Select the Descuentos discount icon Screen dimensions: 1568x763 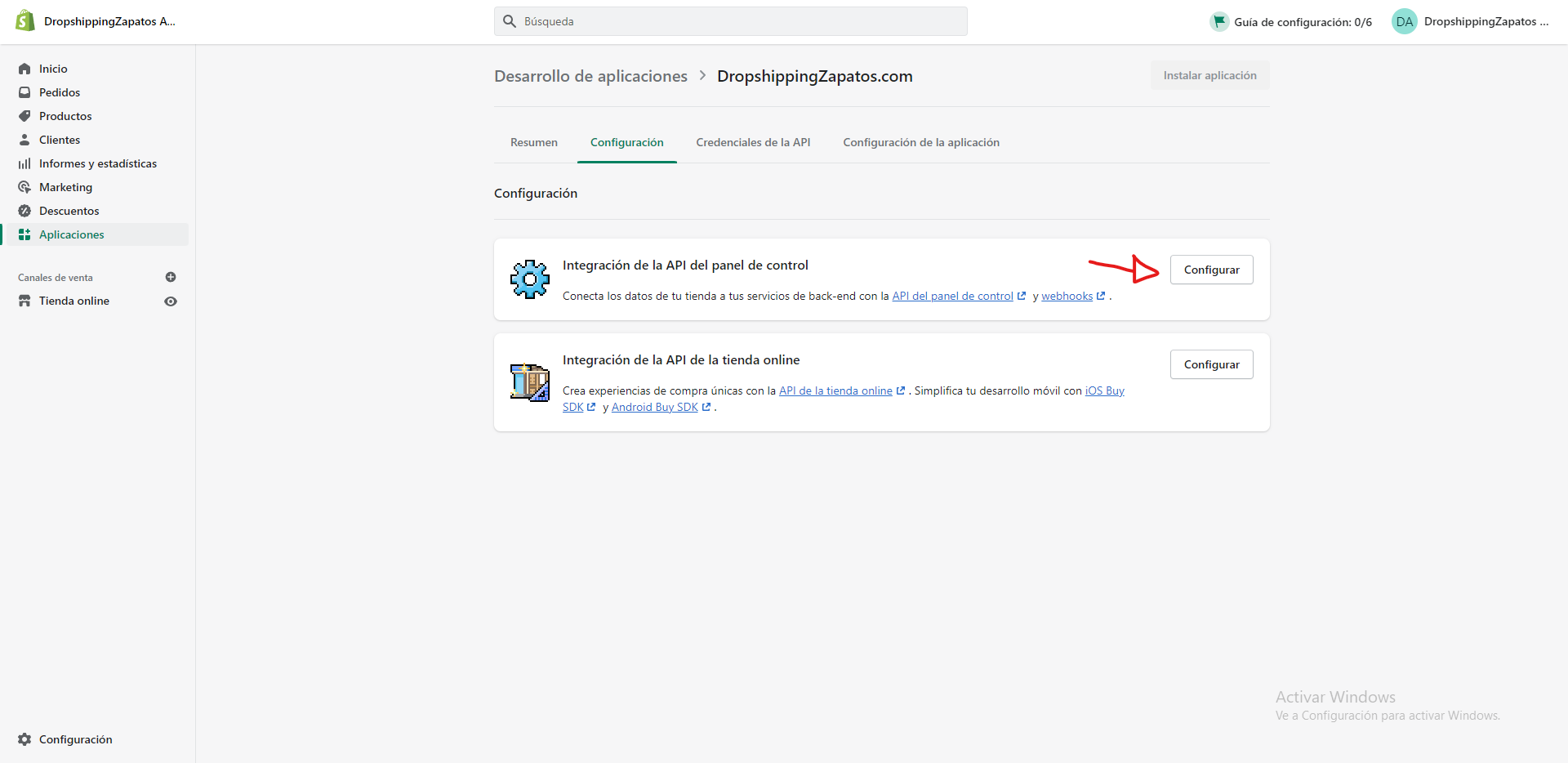pyautogui.click(x=24, y=211)
